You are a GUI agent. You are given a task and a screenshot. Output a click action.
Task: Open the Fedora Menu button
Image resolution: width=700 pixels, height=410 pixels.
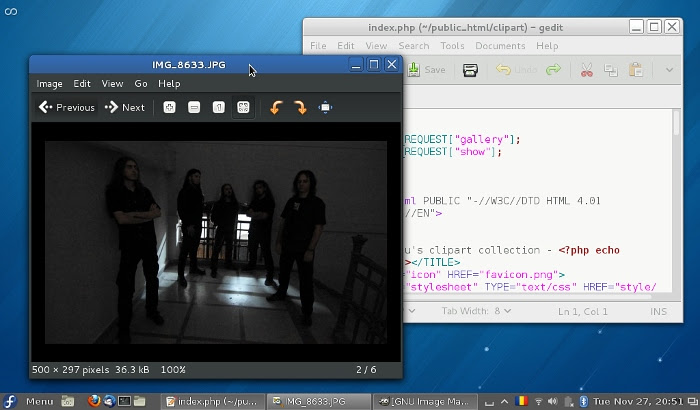click(x=28, y=401)
